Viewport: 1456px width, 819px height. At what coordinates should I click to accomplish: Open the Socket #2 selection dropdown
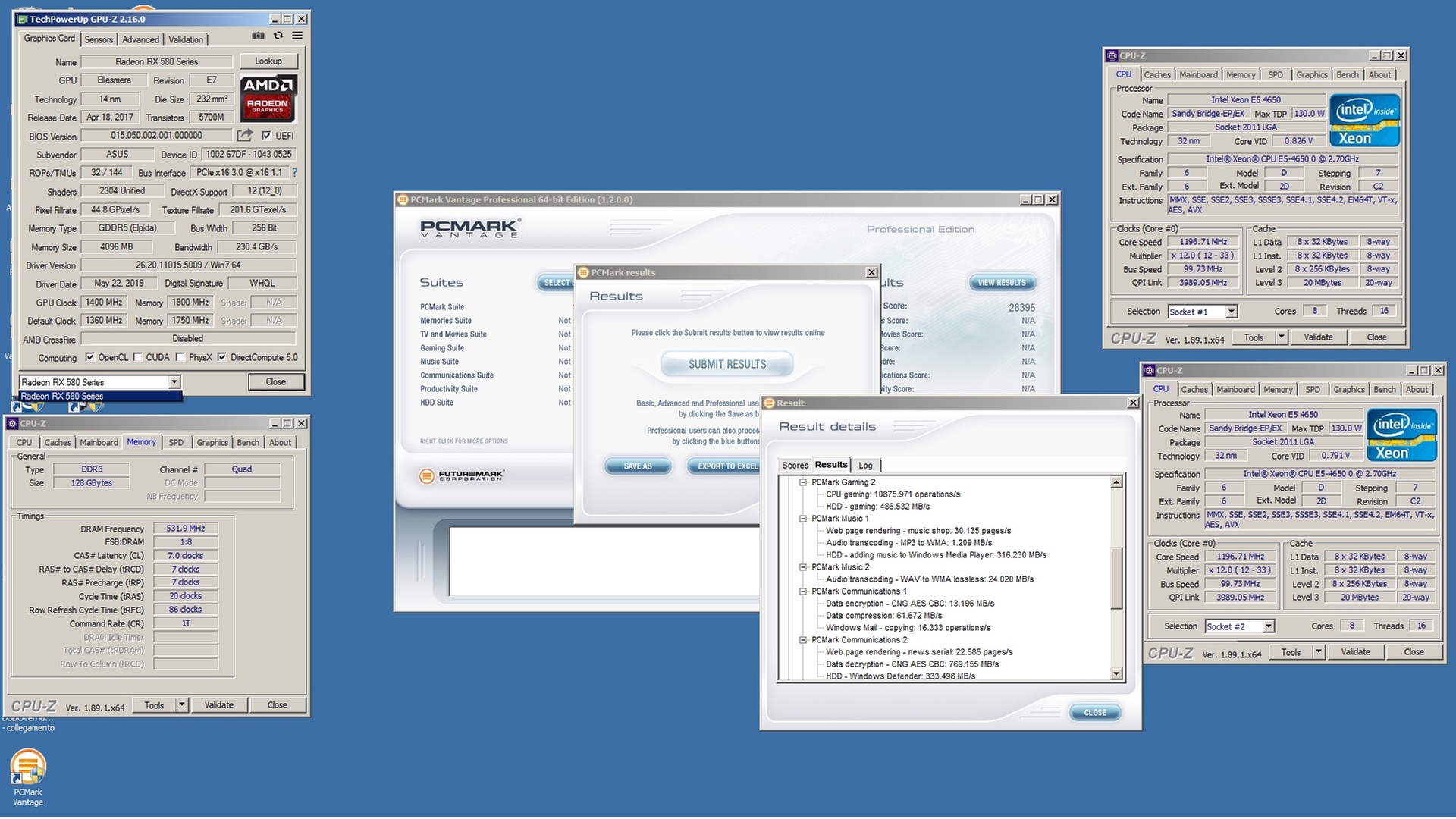click(x=1268, y=626)
